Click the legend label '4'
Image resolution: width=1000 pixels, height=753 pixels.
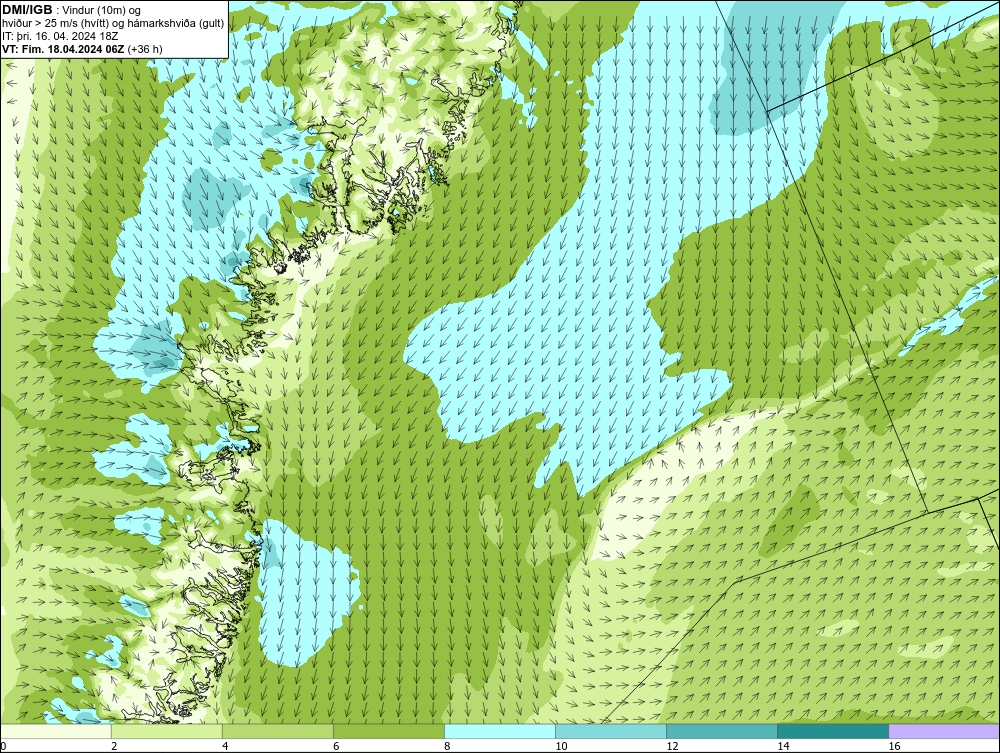tap(226, 746)
